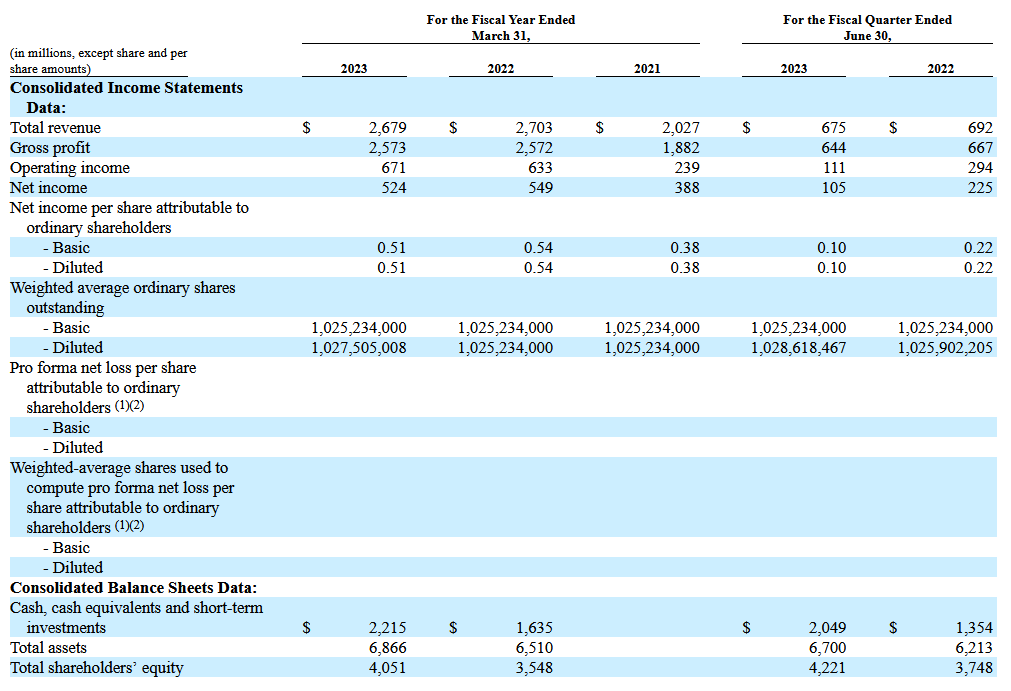Click 'Pro forma net loss per share' label
The height and width of the screenshot is (691, 1011).
click(x=103, y=387)
